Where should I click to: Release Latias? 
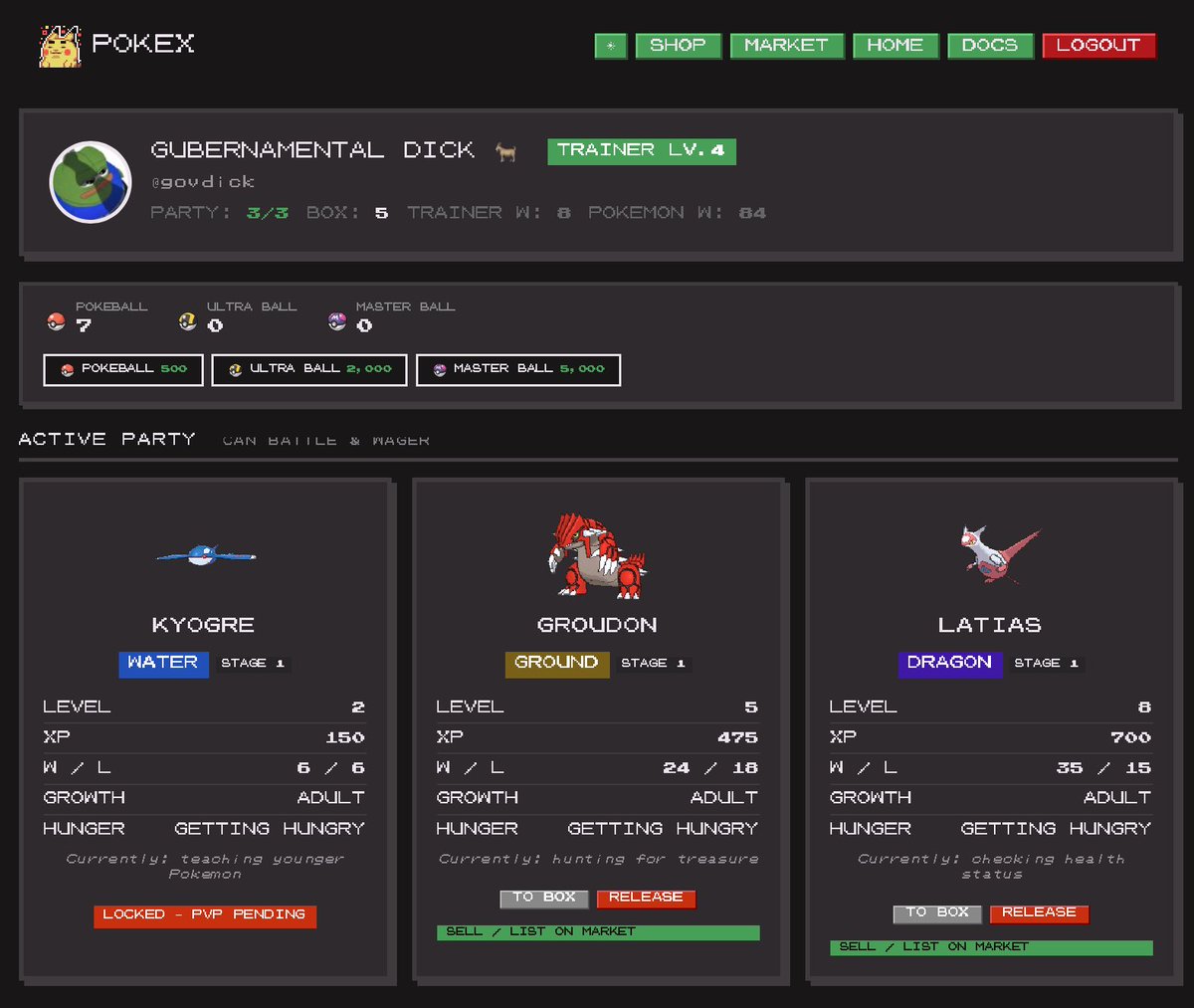coord(1039,913)
